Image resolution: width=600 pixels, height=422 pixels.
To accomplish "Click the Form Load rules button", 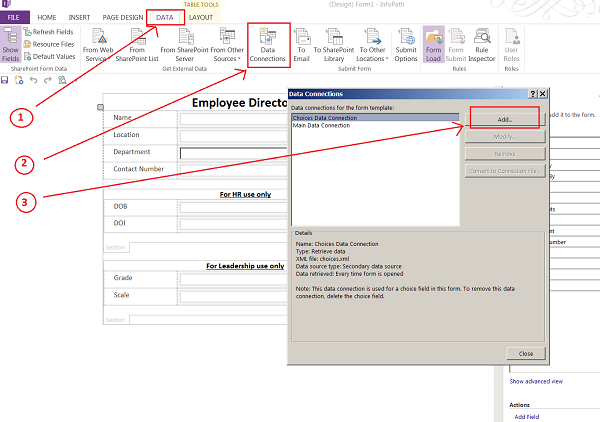I will point(434,44).
